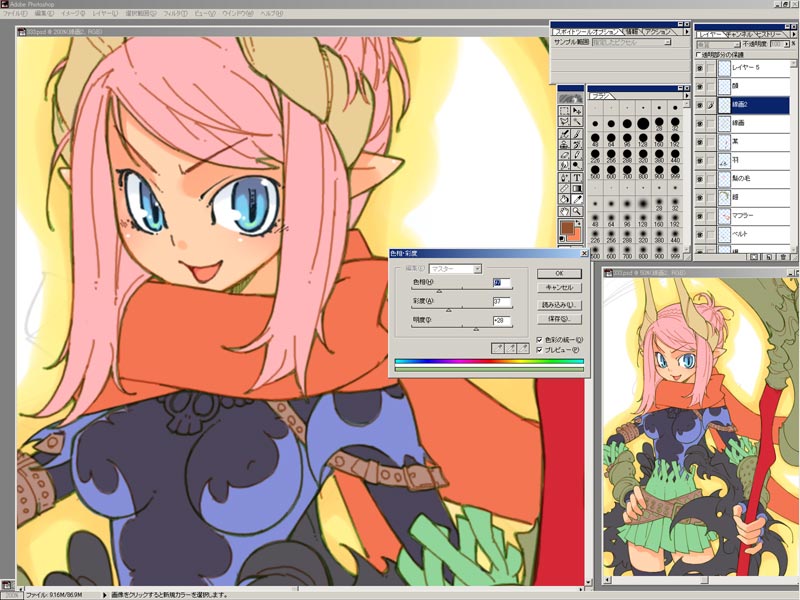Select the Blur tool
Image resolution: width=800 pixels, height=600 pixels.
click(564, 165)
